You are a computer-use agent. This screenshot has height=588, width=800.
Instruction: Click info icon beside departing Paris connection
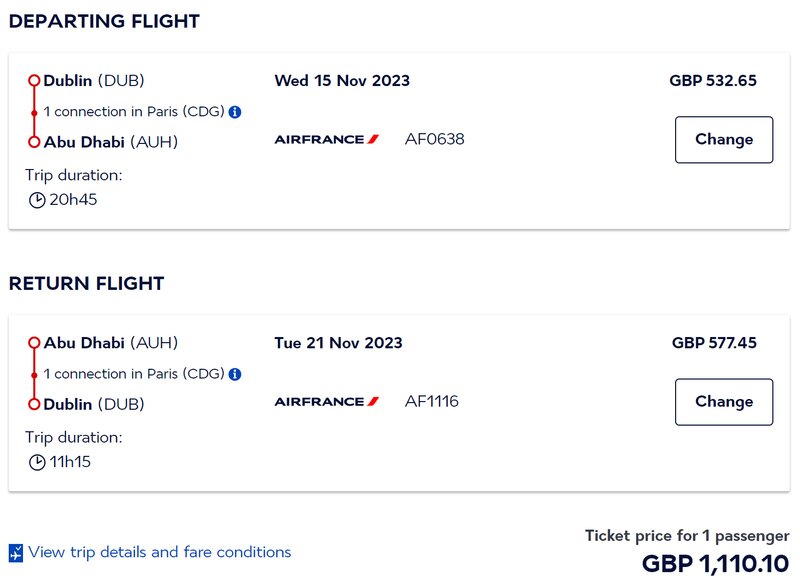click(x=235, y=112)
